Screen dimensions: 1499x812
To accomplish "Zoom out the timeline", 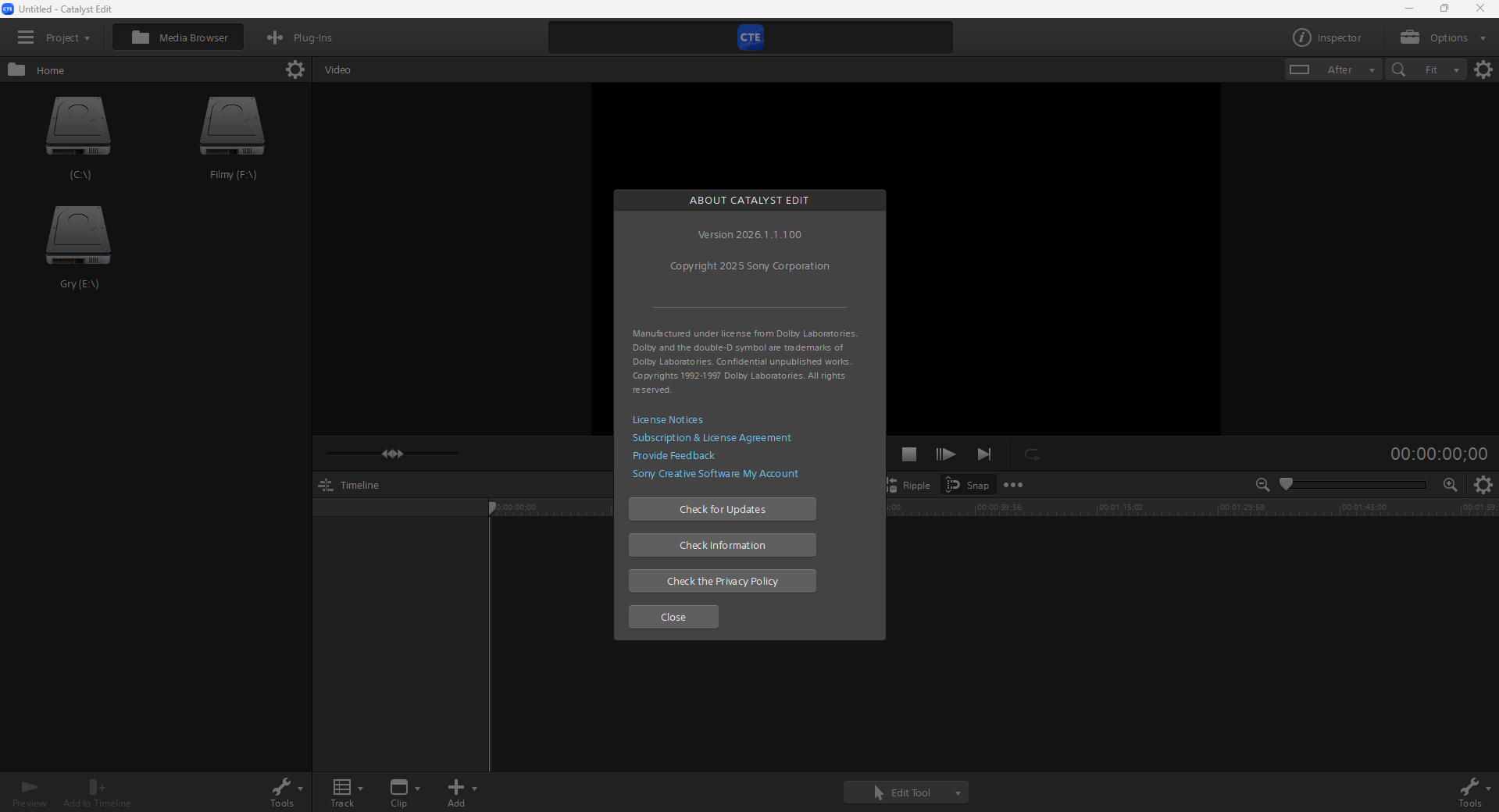I will tap(1262, 485).
